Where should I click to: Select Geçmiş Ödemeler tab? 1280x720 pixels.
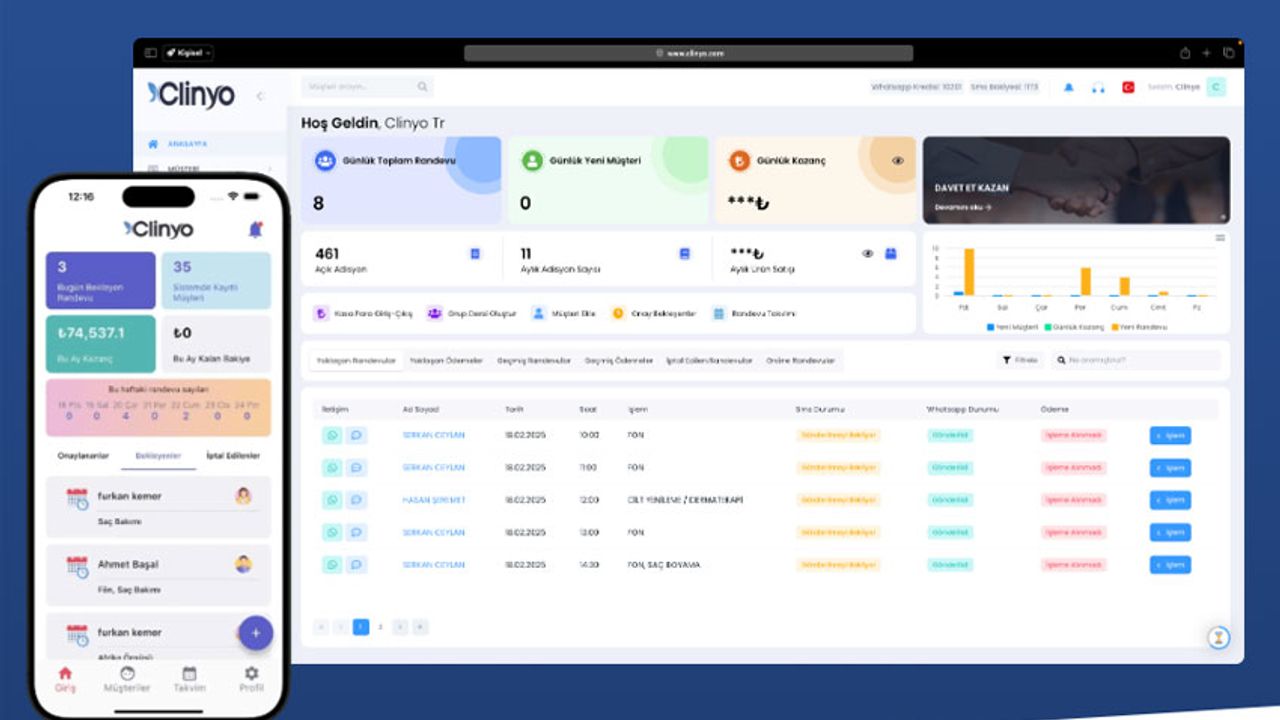tap(619, 360)
